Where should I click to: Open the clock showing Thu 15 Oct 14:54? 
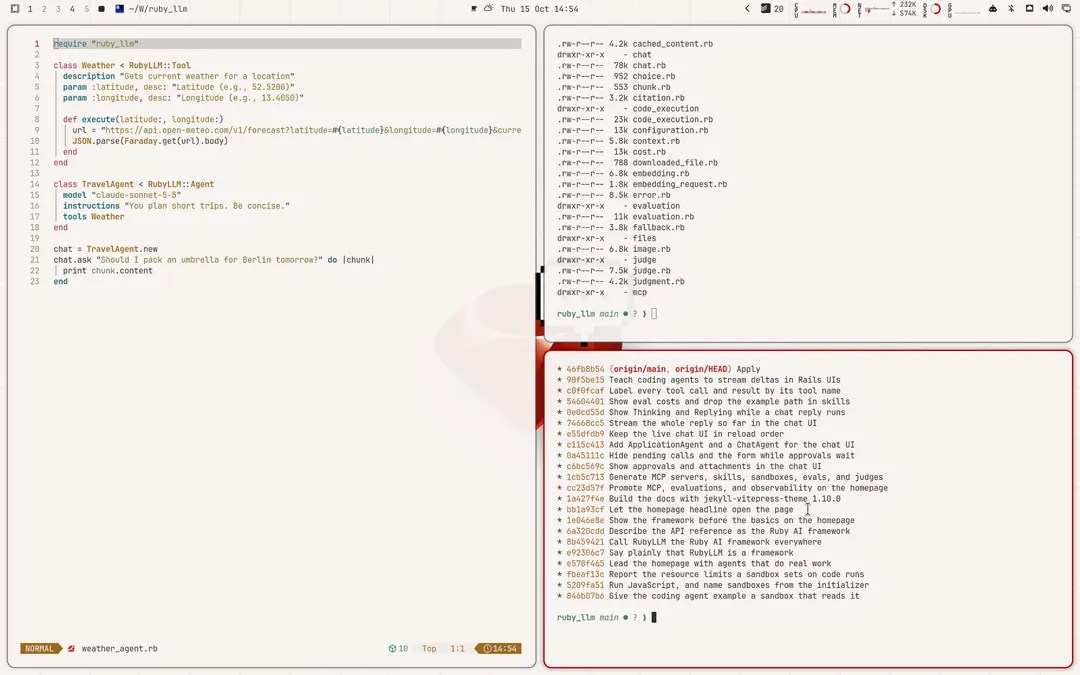point(539,9)
